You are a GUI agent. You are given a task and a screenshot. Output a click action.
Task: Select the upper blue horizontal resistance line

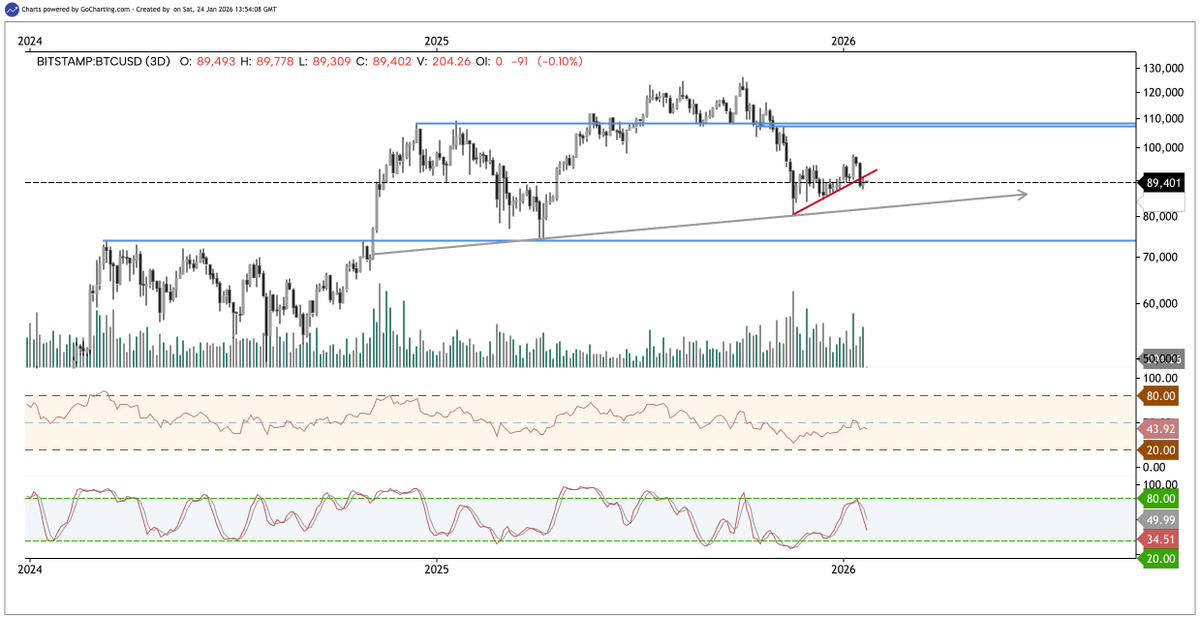[776, 124]
